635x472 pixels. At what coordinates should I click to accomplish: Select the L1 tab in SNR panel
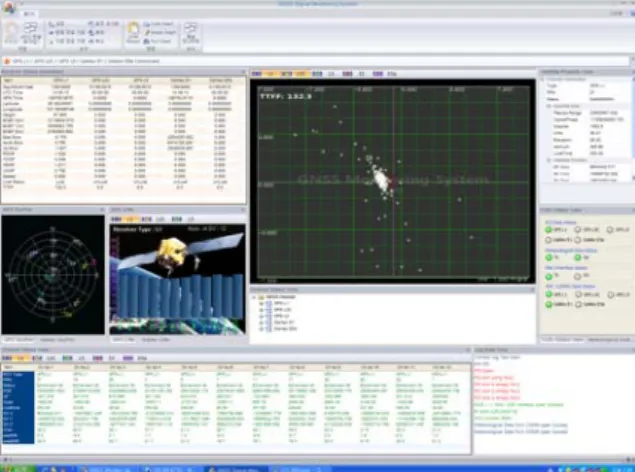pos(124,219)
